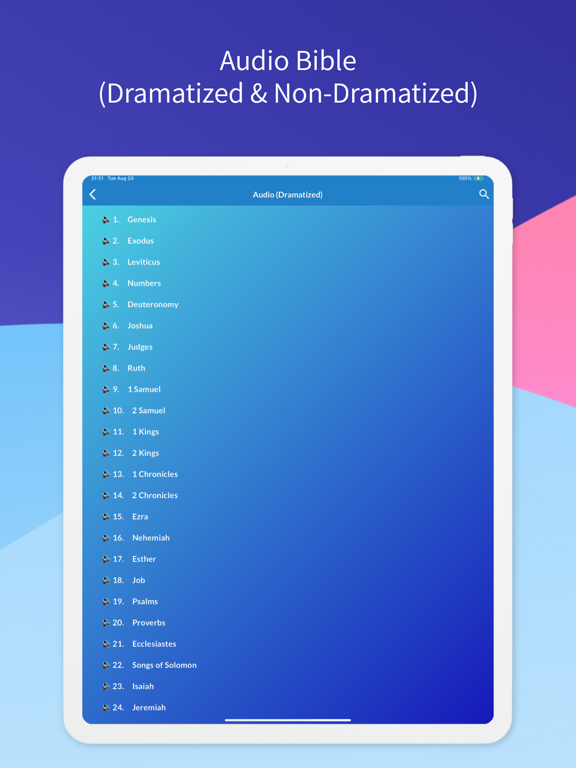Tap the speaker icon beside Genesis

[105, 220]
